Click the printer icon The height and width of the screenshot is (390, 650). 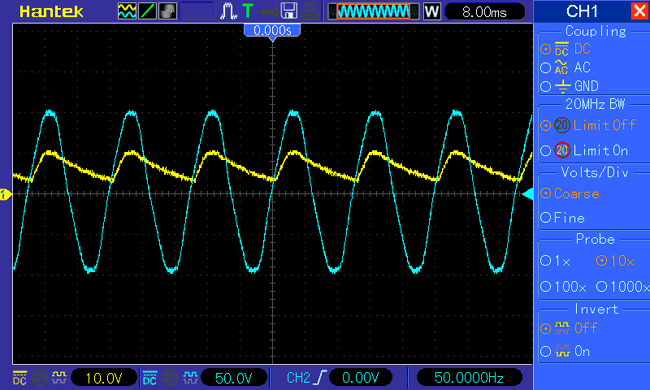point(310,11)
